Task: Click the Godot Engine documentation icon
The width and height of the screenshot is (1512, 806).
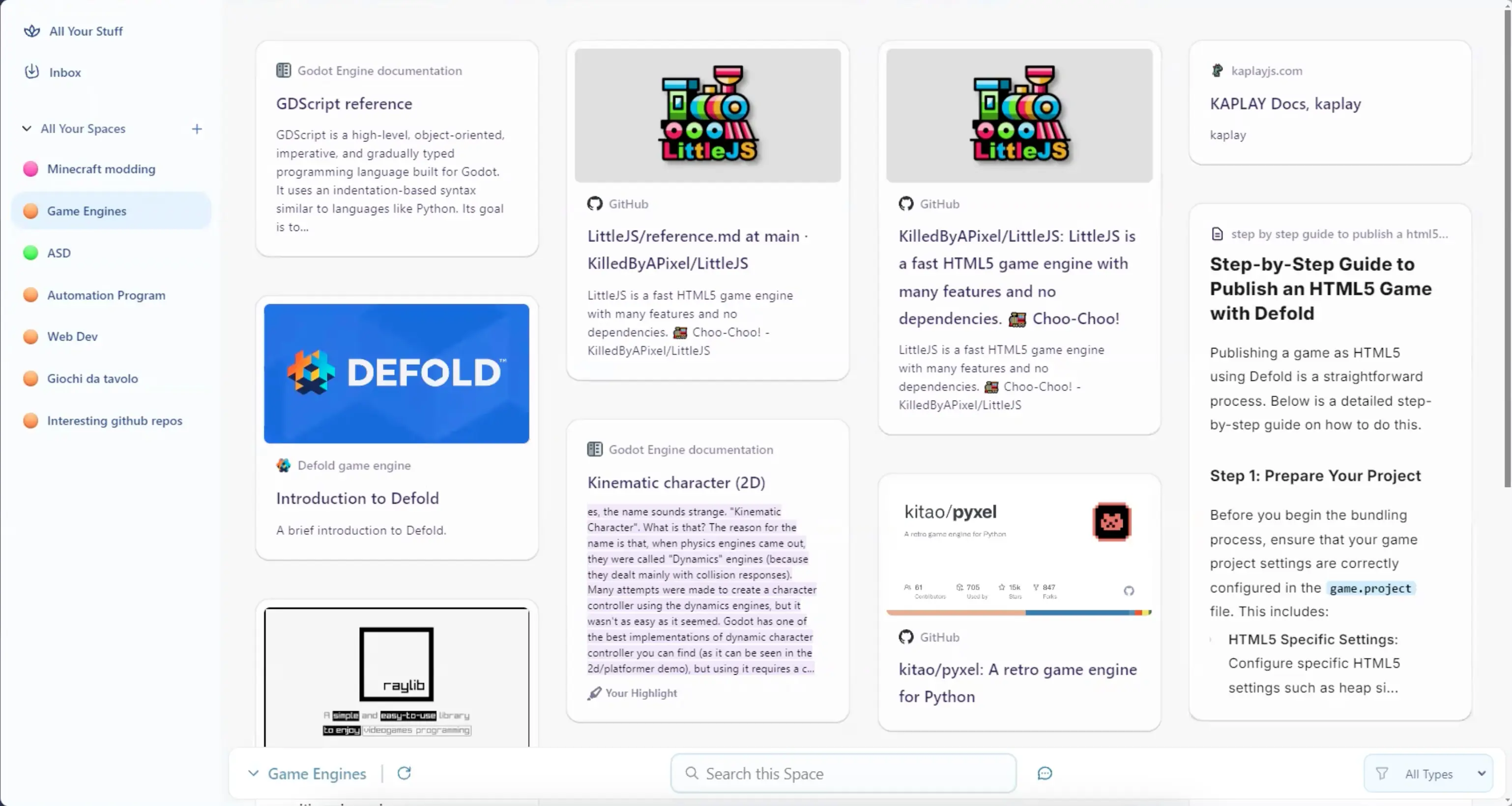Action: [x=283, y=70]
